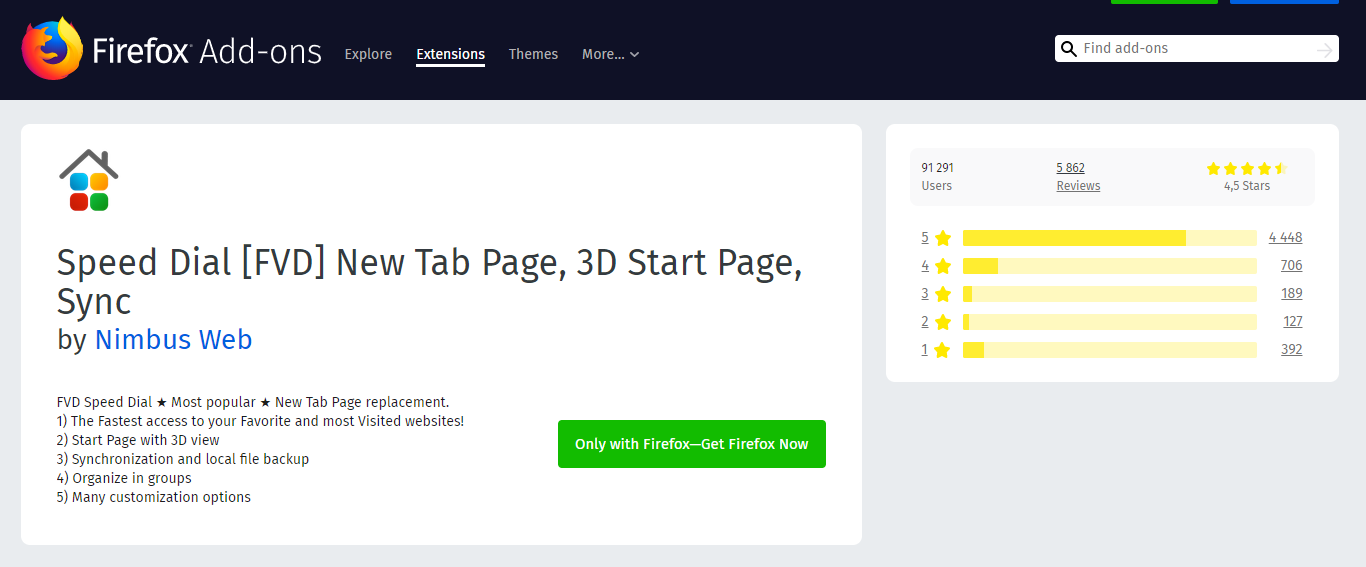
Task: Open the 706 four-star reviews count
Action: pyautogui.click(x=1291, y=266)
